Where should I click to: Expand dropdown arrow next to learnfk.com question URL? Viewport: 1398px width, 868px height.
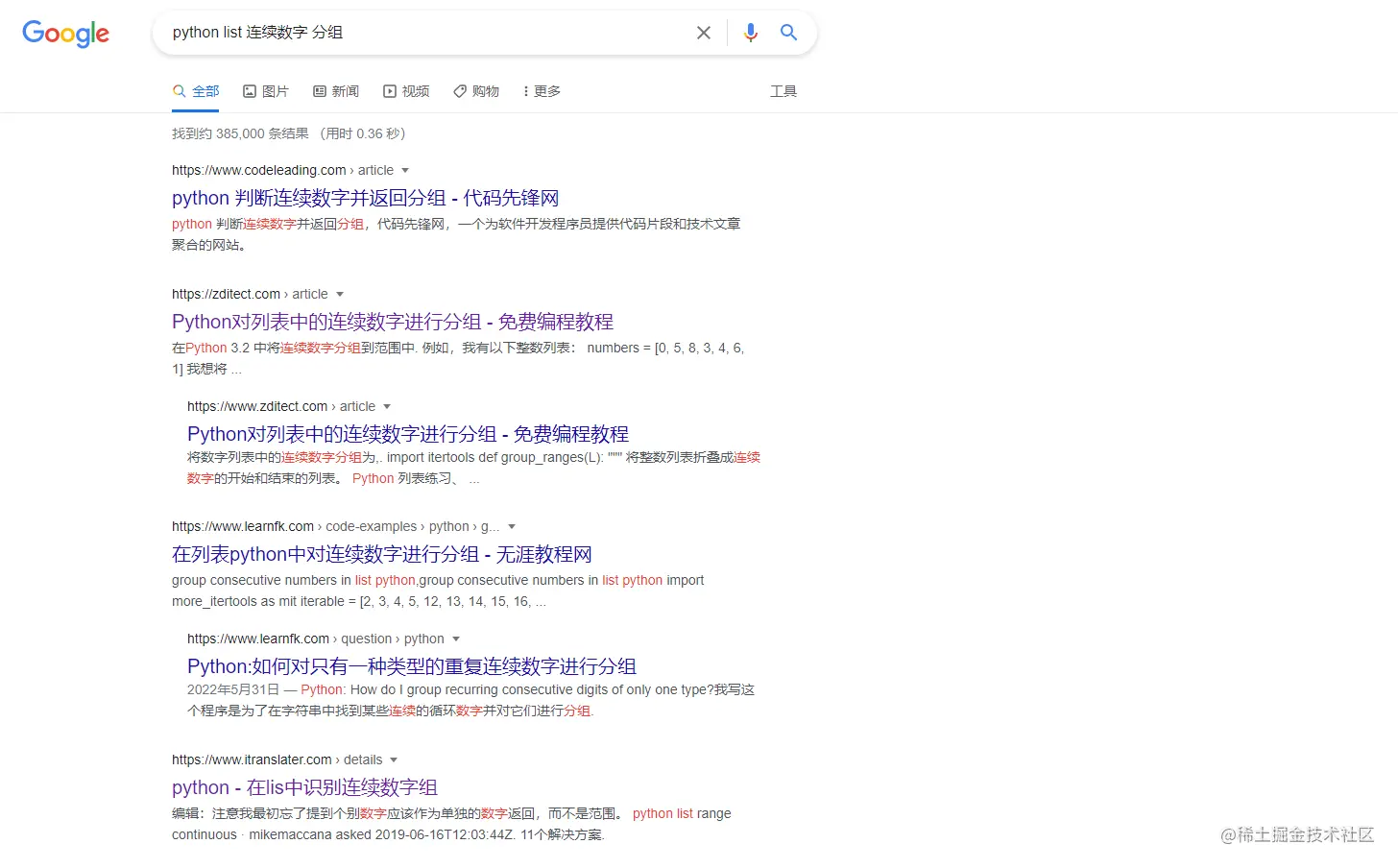(456, 639)
